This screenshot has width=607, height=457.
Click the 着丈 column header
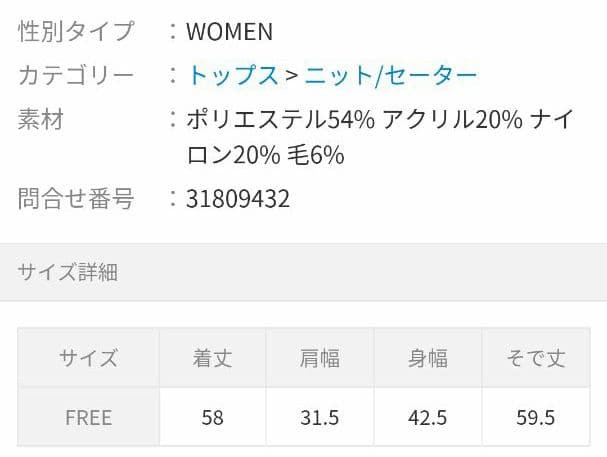click(213, 358)
